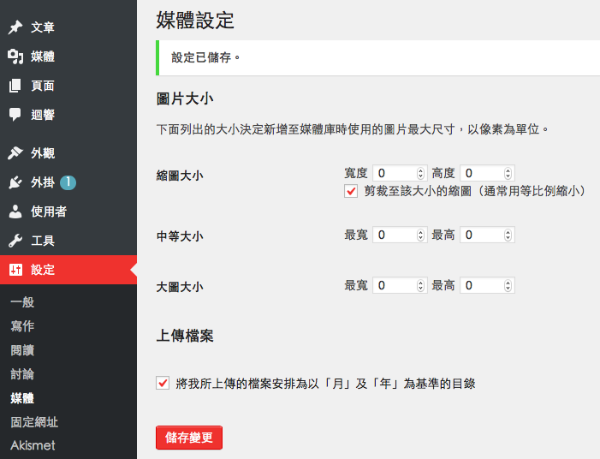Image resolution: width=600 pixels, height=459 pixels.
Task: Click the stepper arrows on 中等大小 最高
Action: (508, 235)
